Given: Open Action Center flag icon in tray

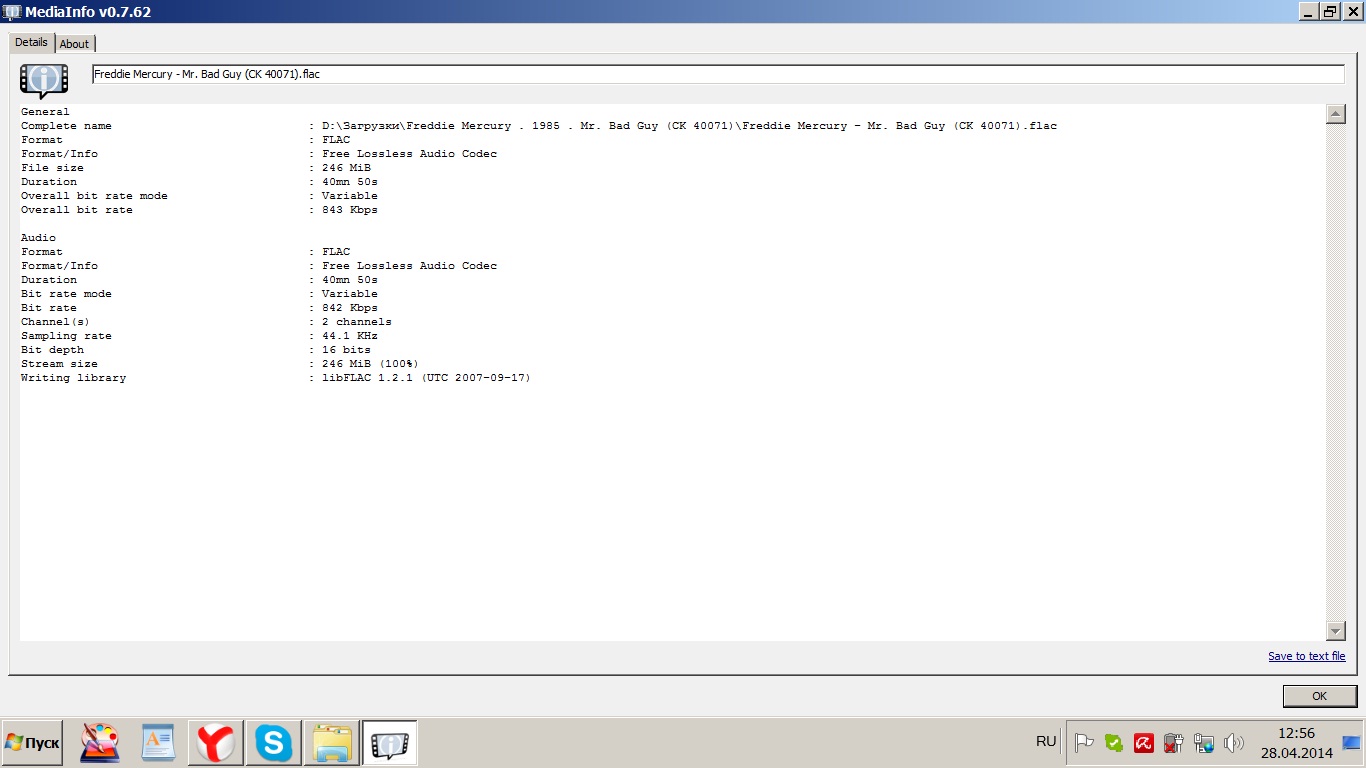Looking at the screenshot, I should (x=1084, y=743).
